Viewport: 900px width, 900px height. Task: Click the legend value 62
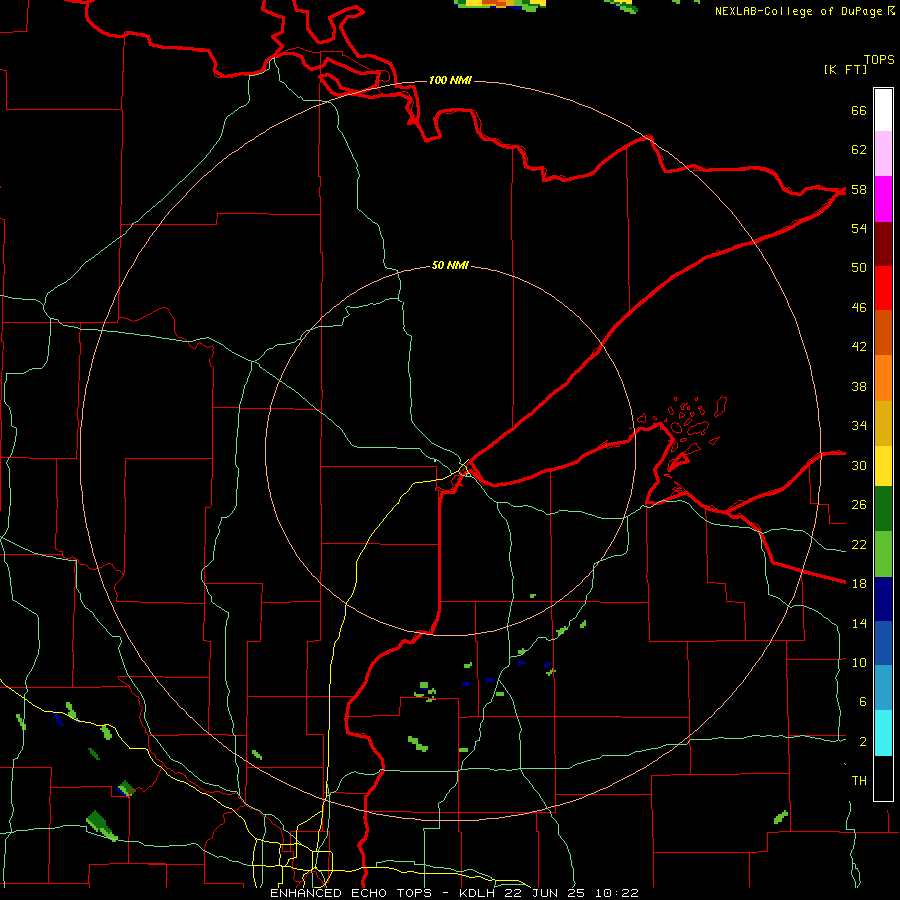click(x=859, y=150)
